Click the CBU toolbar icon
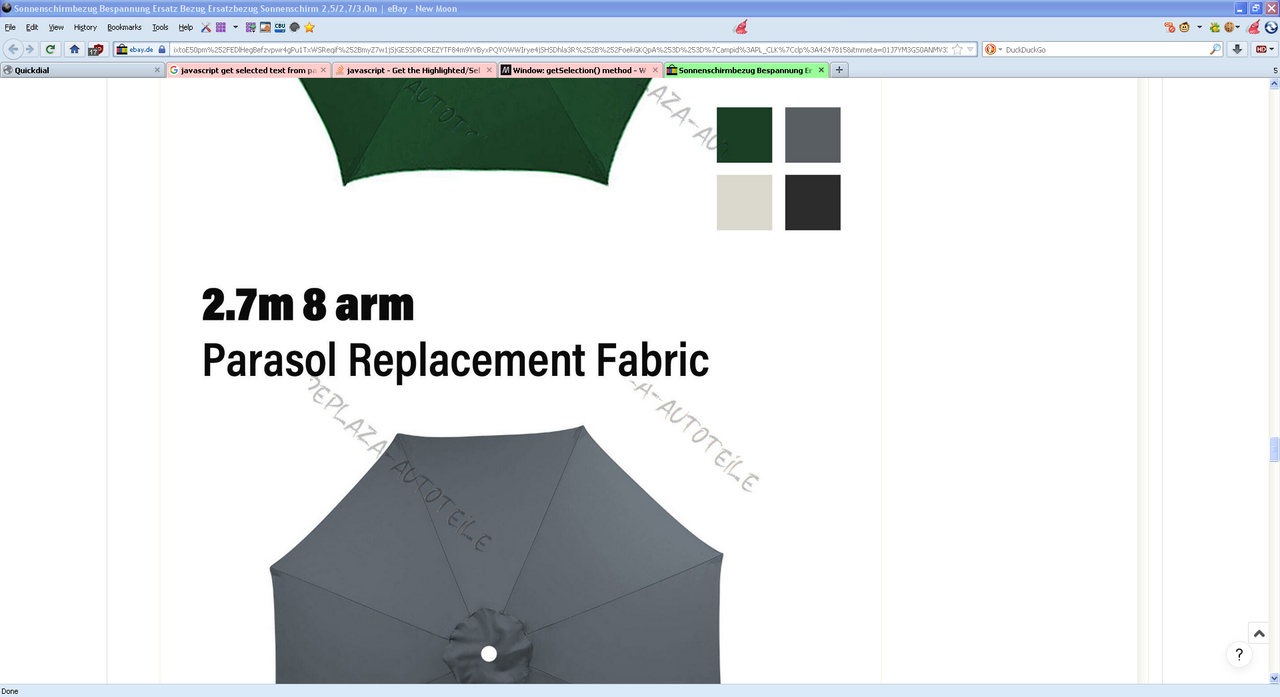 (x=280, y=27)
